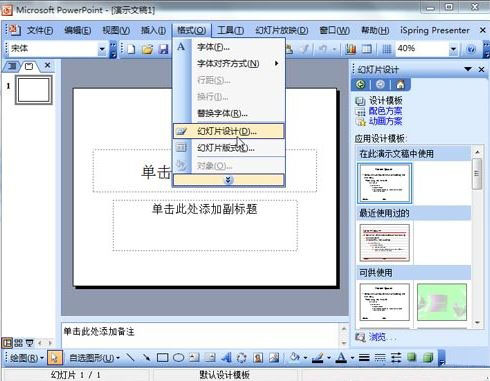Screen dimensions: 490x381
Task: Click the Vertical Text Box tool icon
Action: pos(210,358)
